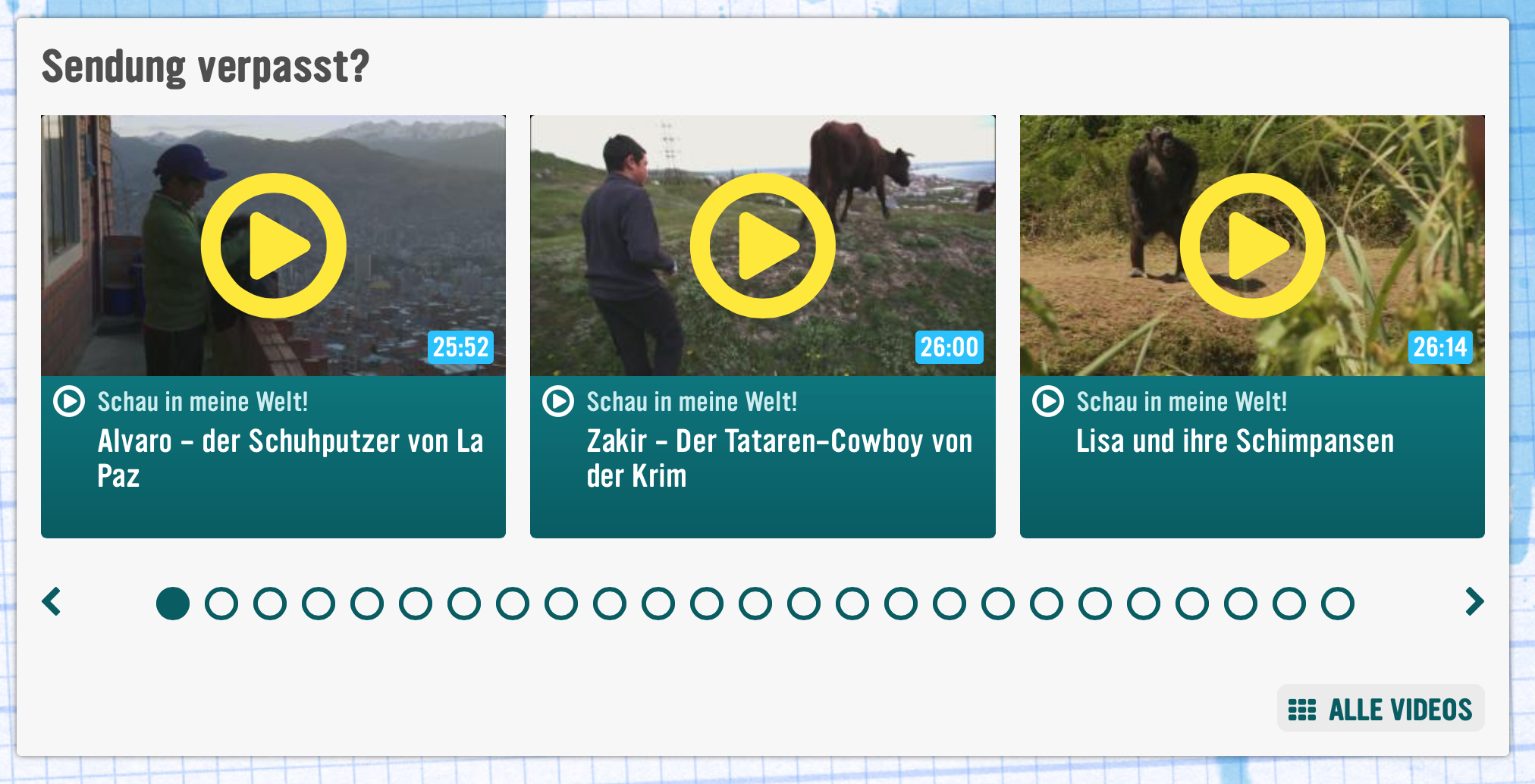
Task: Click small play icon beside Zakir title
Action: click(x=558, y=401)
